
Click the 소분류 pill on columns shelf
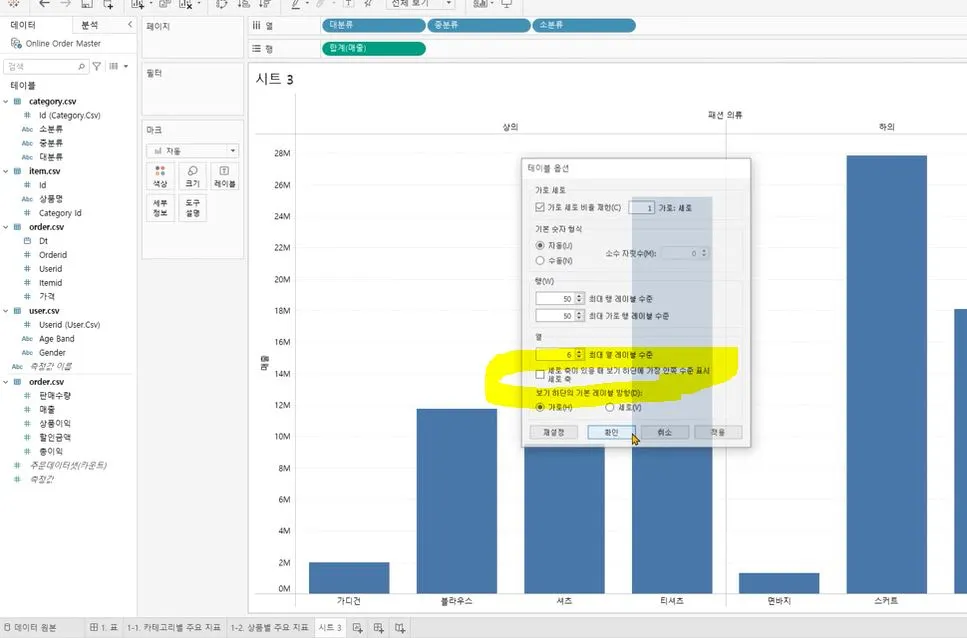pyautogui.click(x=584, y=25)
